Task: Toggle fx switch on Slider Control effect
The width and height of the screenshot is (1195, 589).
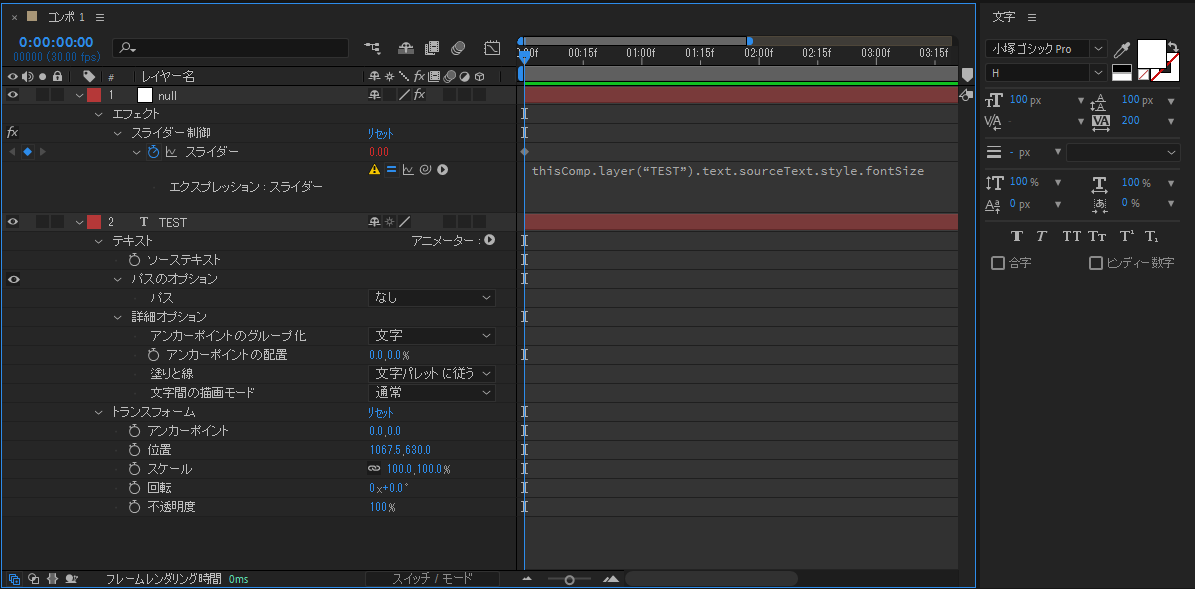Action: (x=12, y=133)
